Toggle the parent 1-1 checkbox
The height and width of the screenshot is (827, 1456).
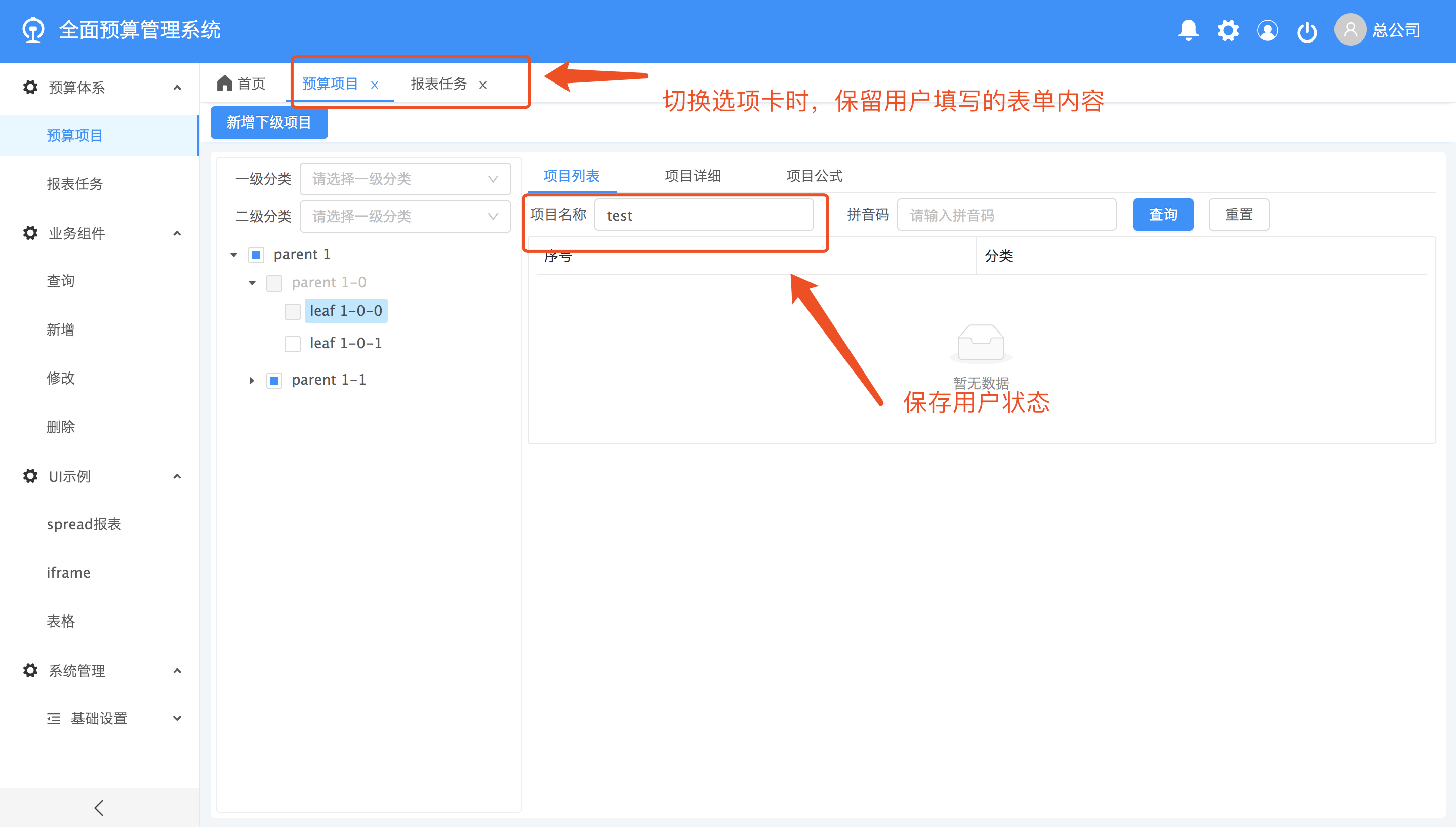[x=274, y=381]
